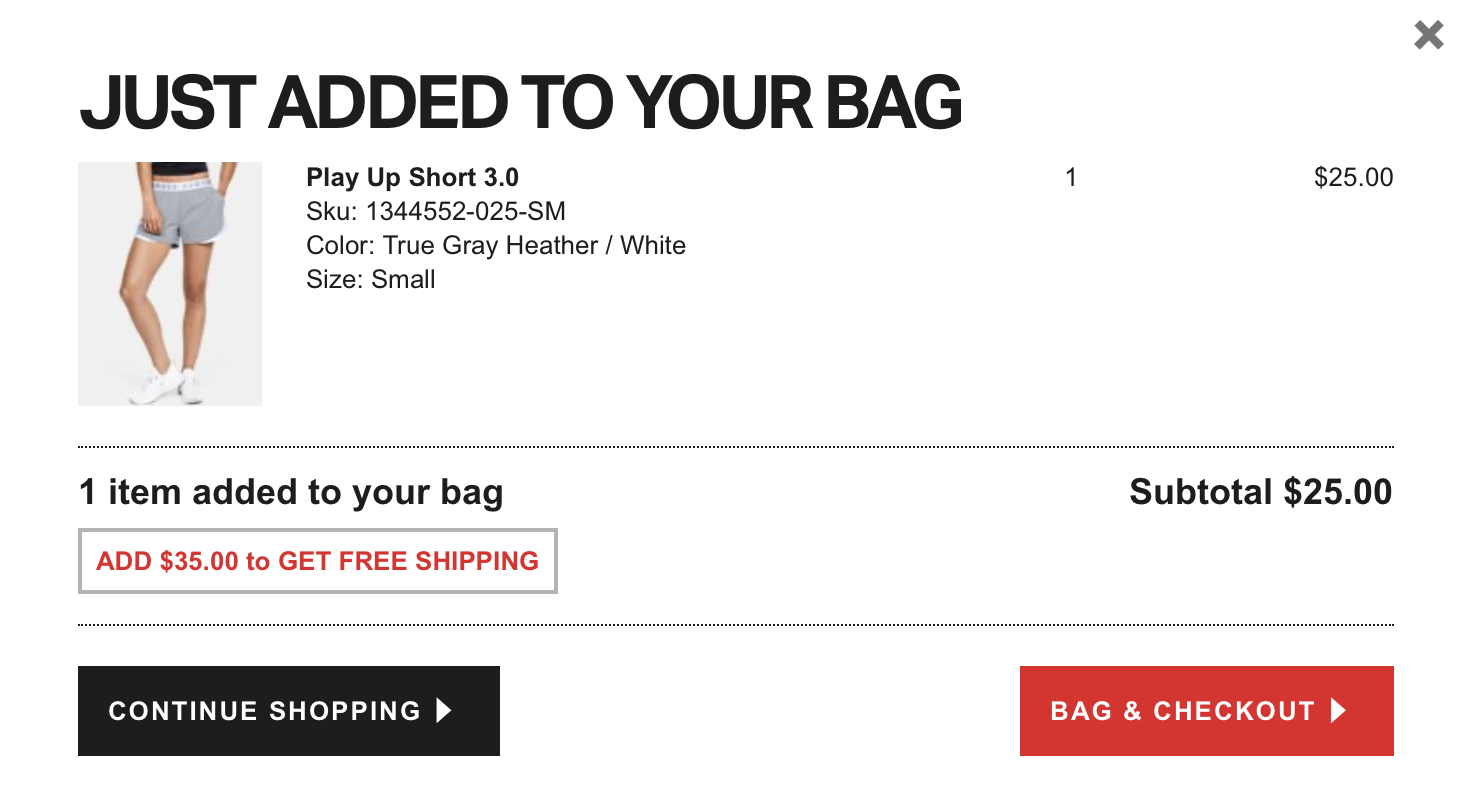Click the arrow icon beside Continue Shopping
This screenshot has width=1471, height=799.
[444, 711]
